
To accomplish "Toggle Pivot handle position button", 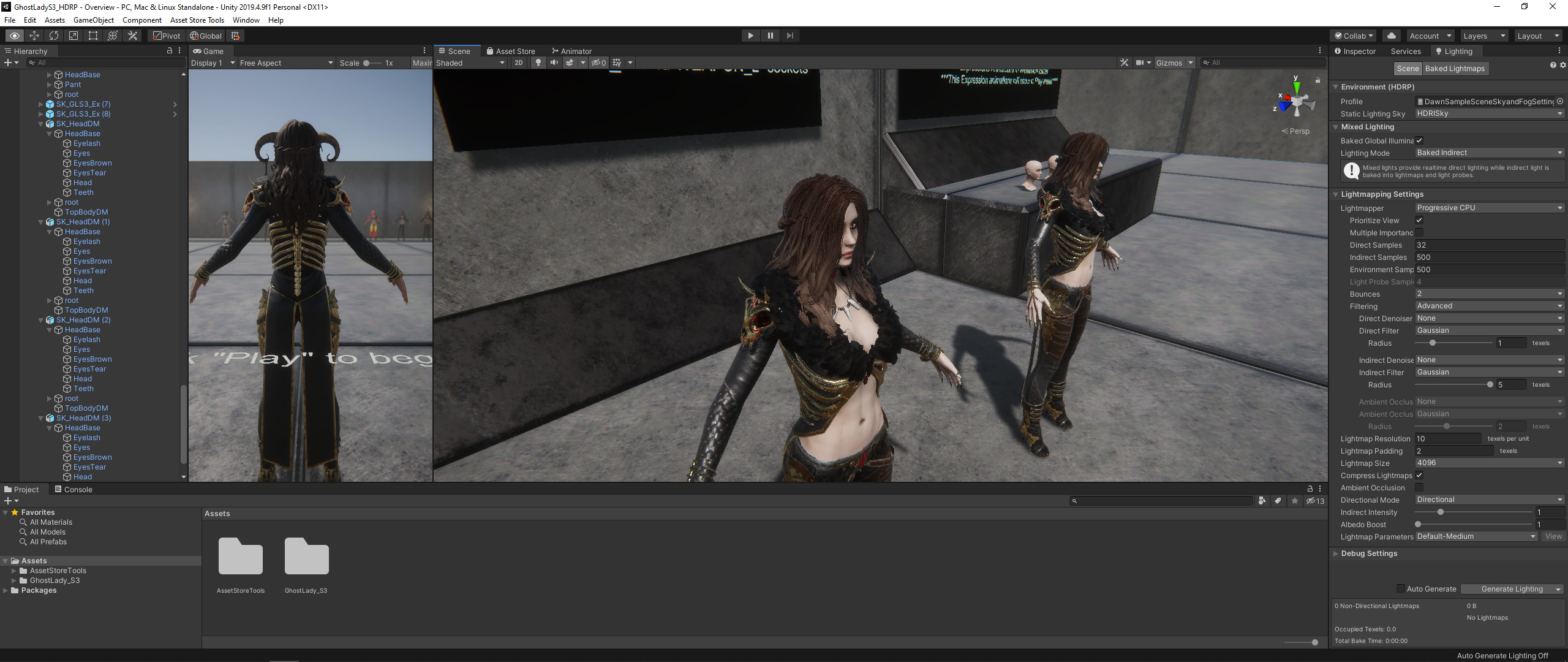I will [x=166, y=36].
